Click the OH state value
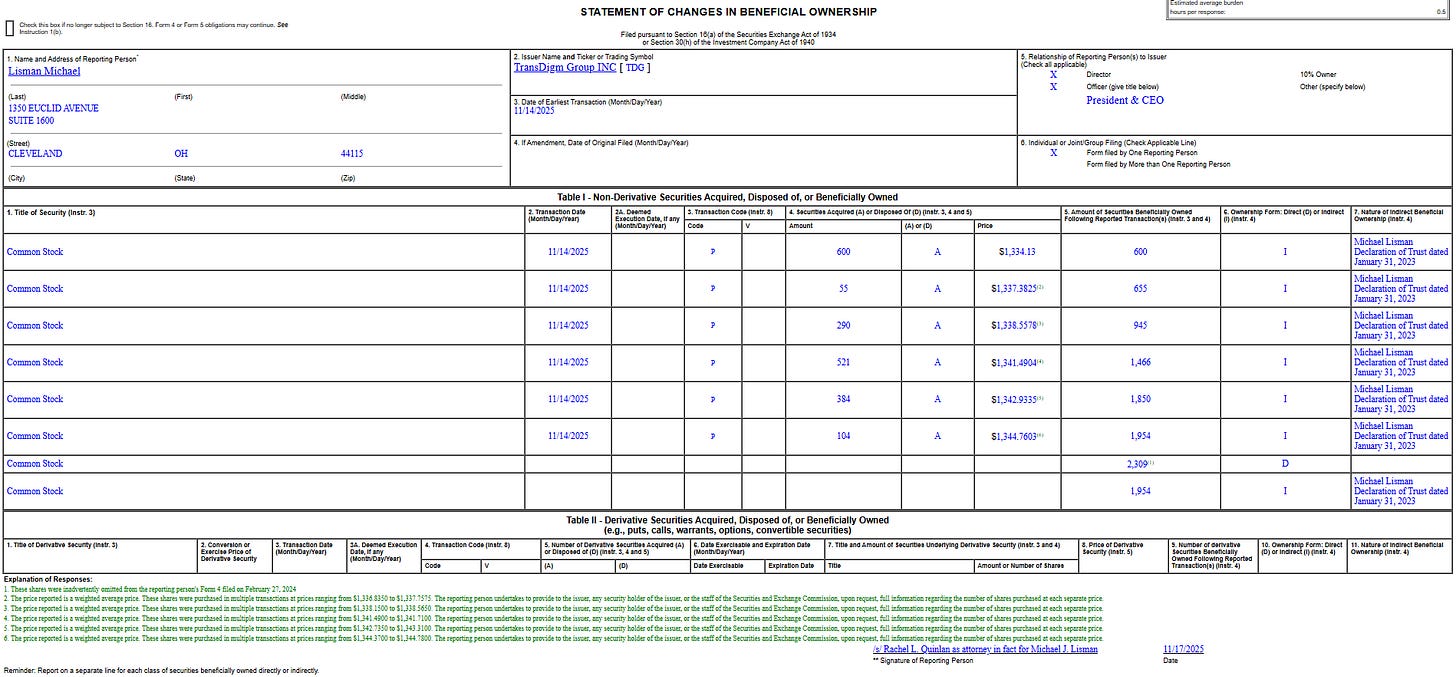 (180, 154)
